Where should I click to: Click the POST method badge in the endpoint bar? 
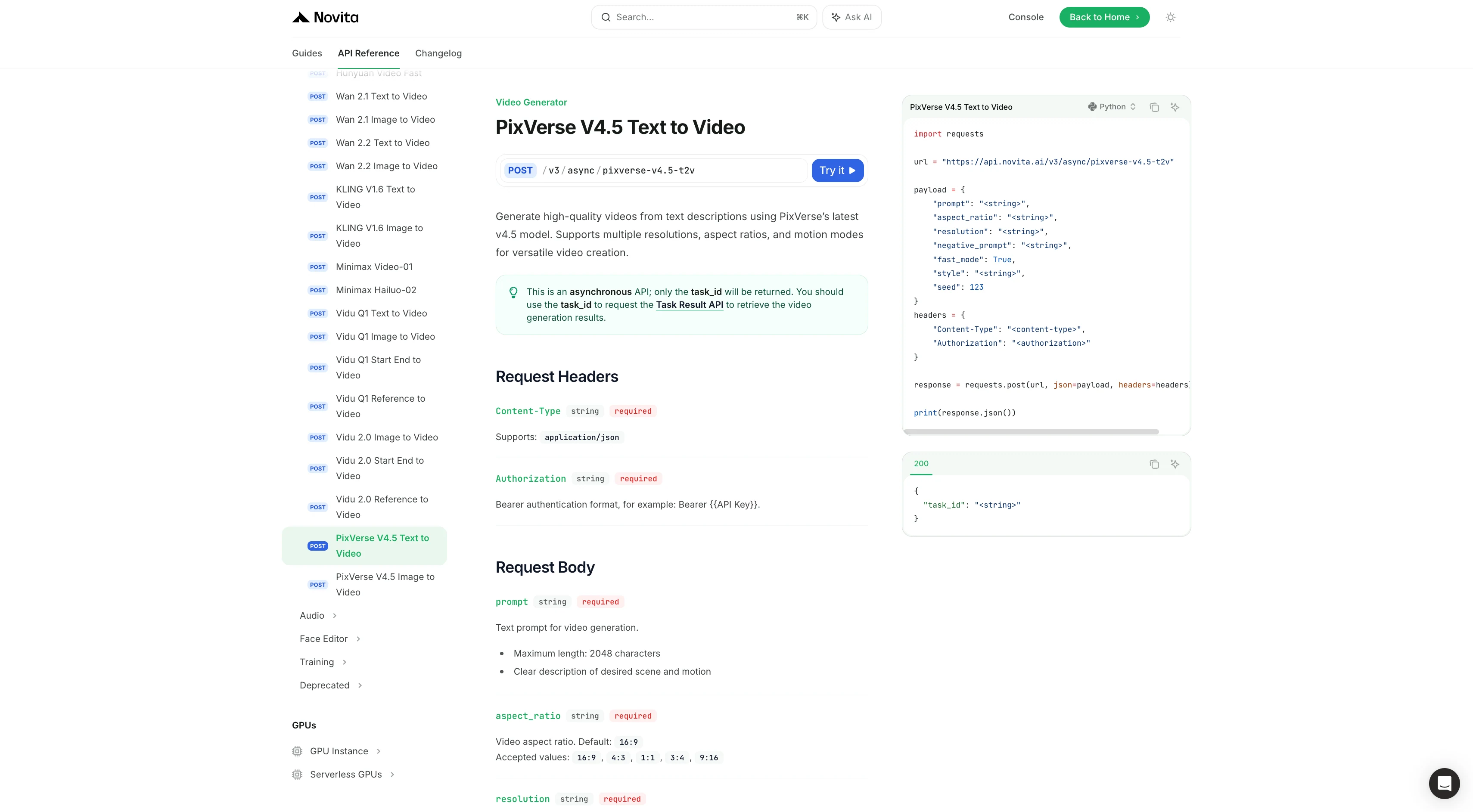[520, 170]
